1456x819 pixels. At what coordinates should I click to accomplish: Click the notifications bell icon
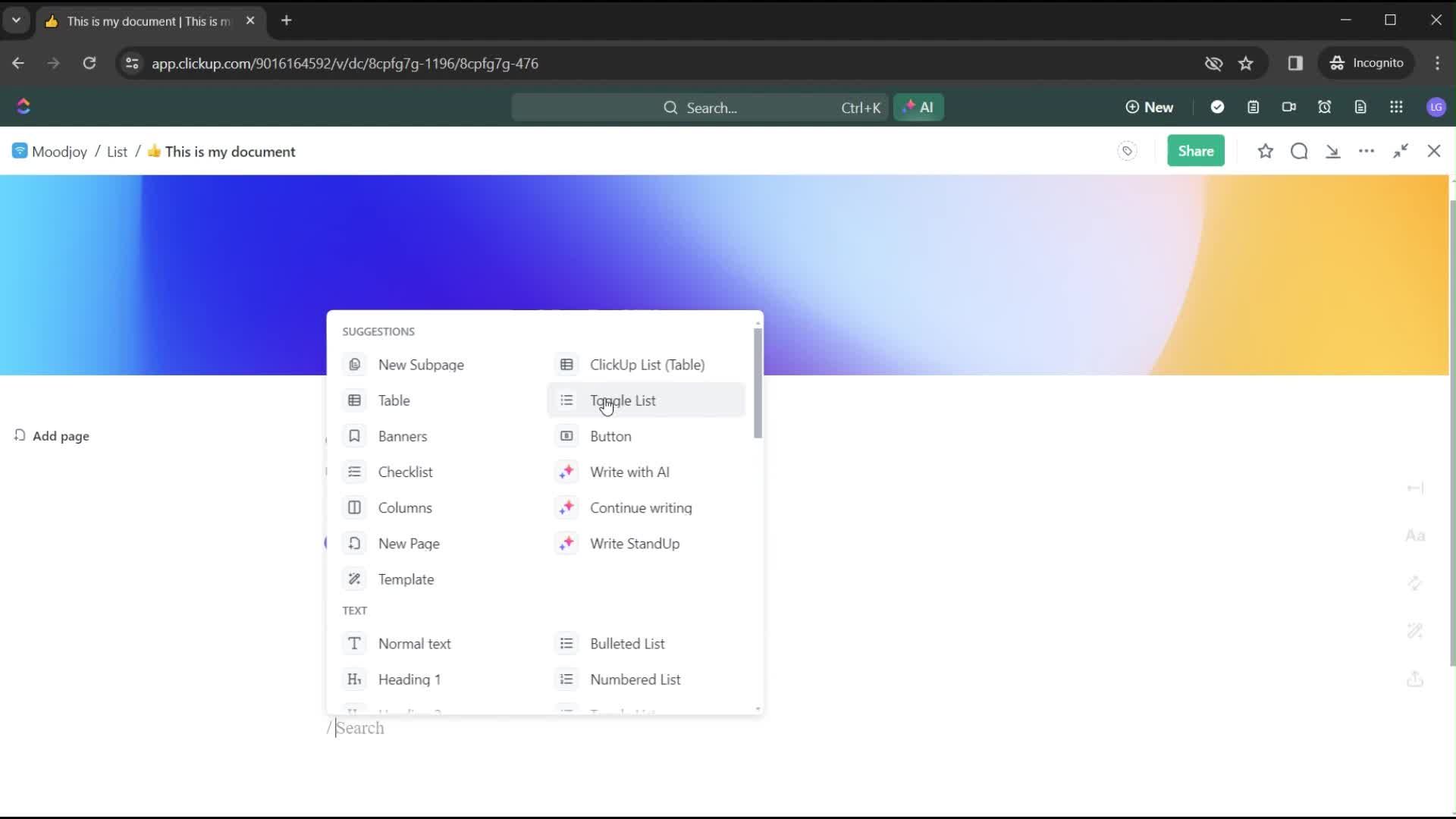(x=1324, y=107)
